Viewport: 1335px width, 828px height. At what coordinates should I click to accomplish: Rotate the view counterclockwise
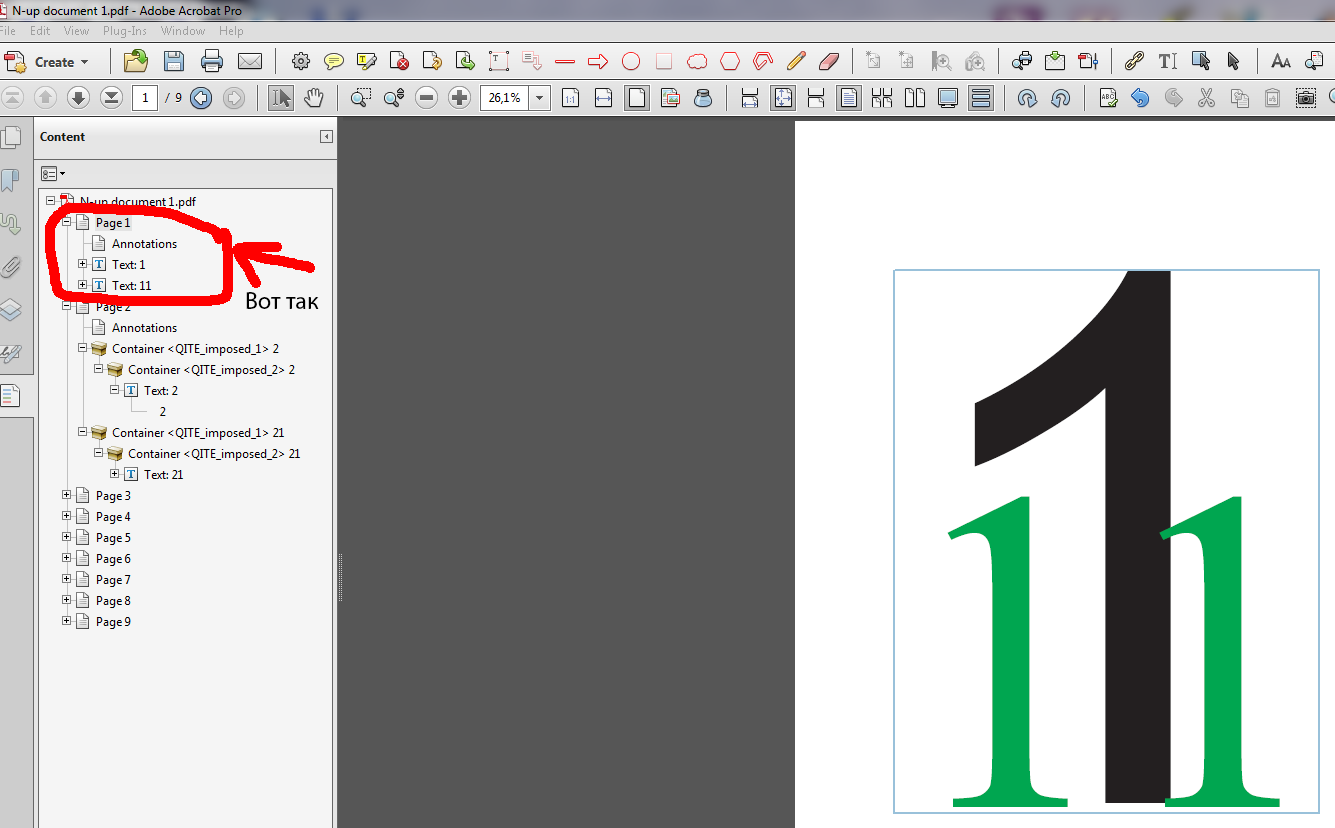(1061, 98)
